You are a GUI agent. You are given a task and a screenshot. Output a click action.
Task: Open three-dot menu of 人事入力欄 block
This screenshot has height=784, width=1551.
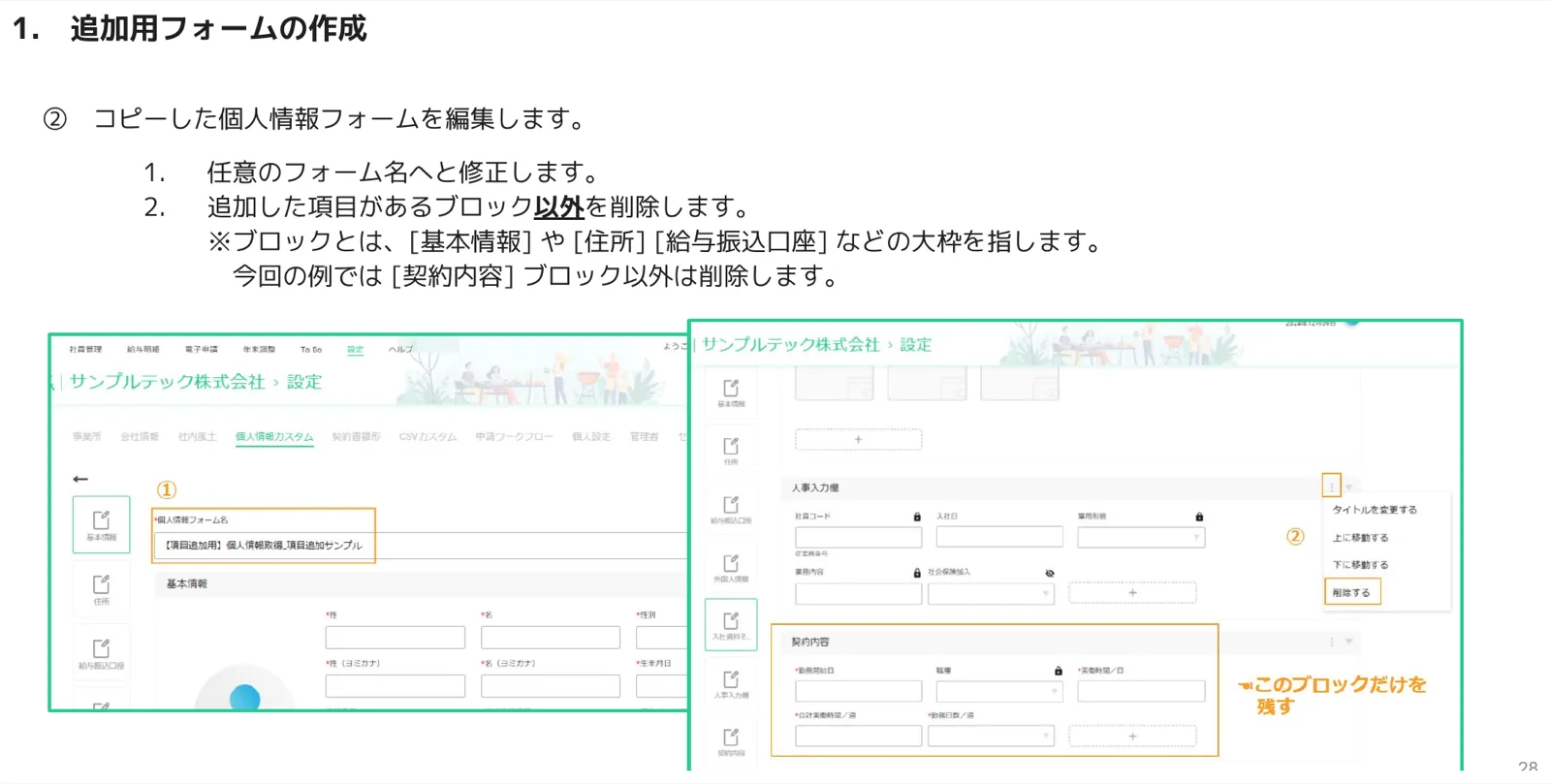click(x=1332, y=486)
